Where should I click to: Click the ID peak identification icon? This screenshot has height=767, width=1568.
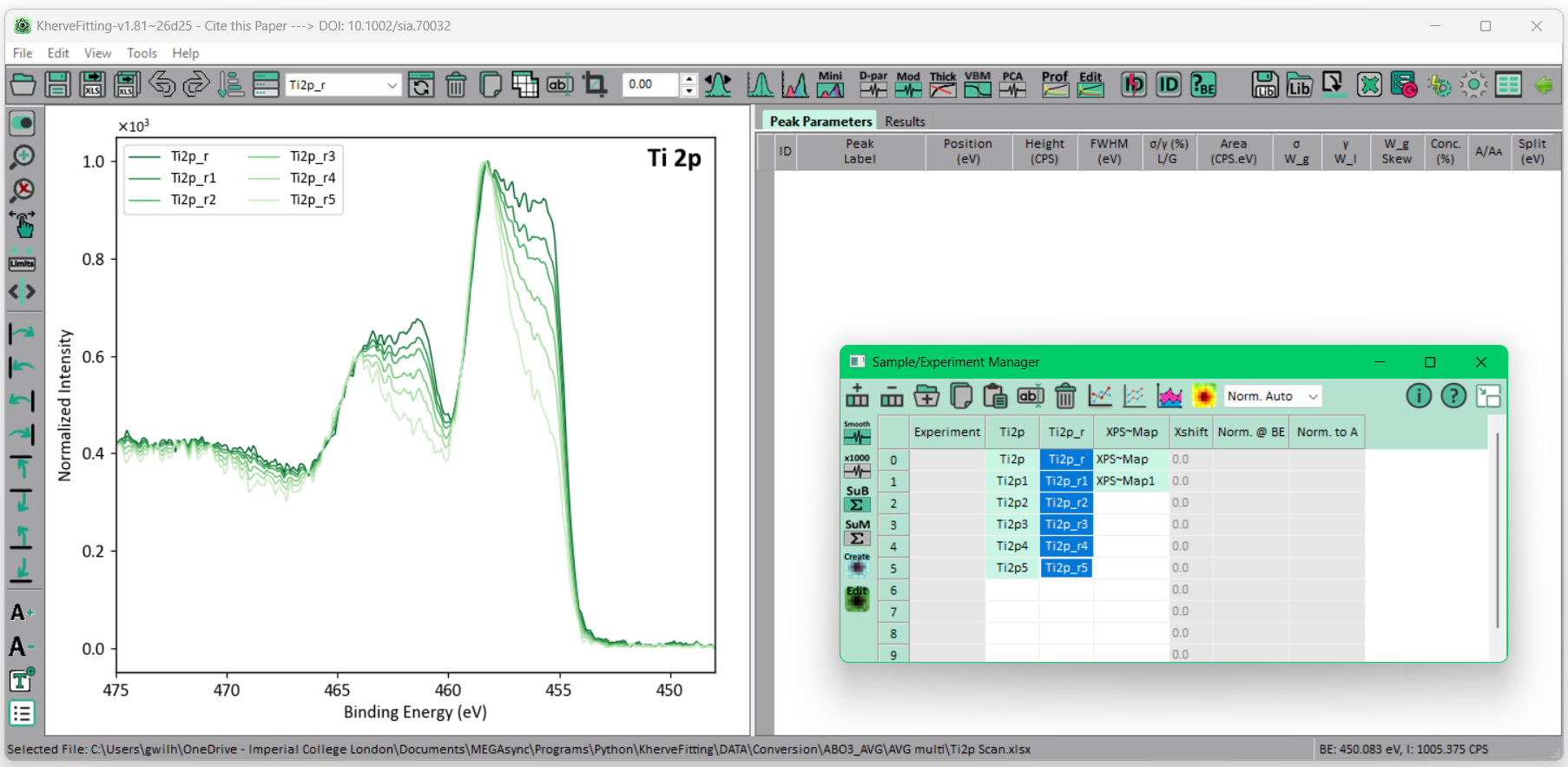click(1169, 85)
